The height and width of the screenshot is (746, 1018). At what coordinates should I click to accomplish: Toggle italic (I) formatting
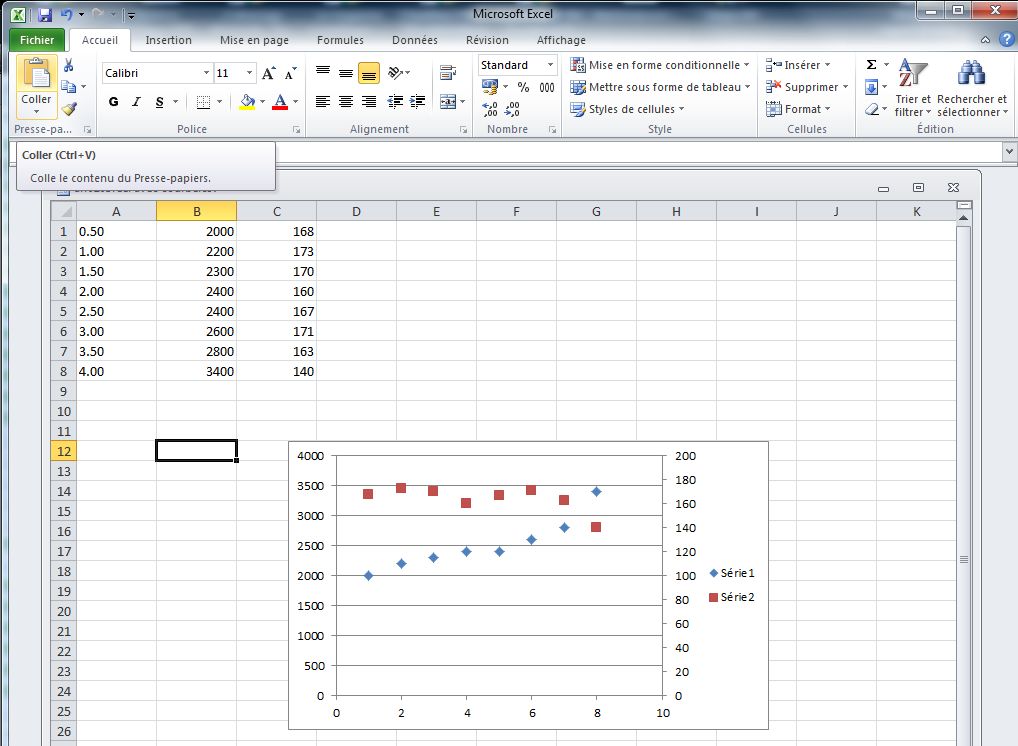coord(136,102)
